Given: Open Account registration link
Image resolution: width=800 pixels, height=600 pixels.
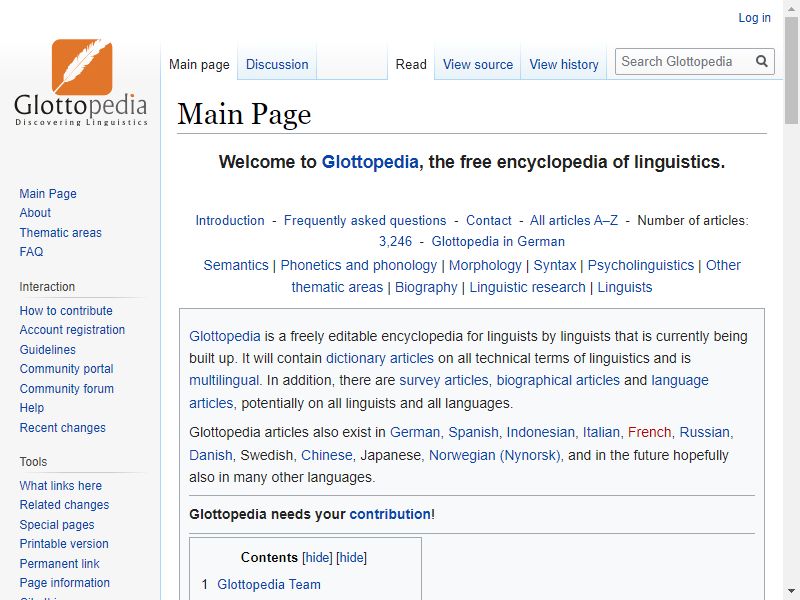Looking at the screenshot, I should (72, 330).
